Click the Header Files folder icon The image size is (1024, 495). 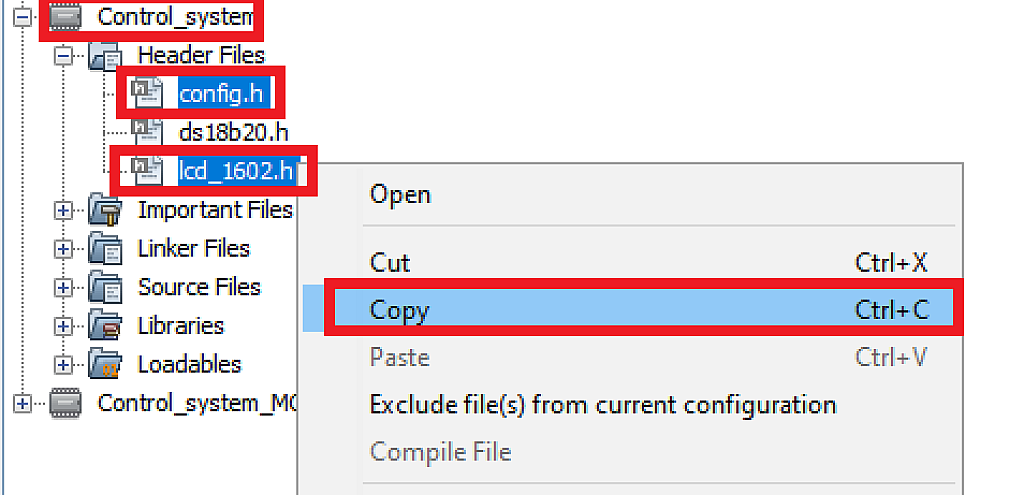(x=105, y=56)
